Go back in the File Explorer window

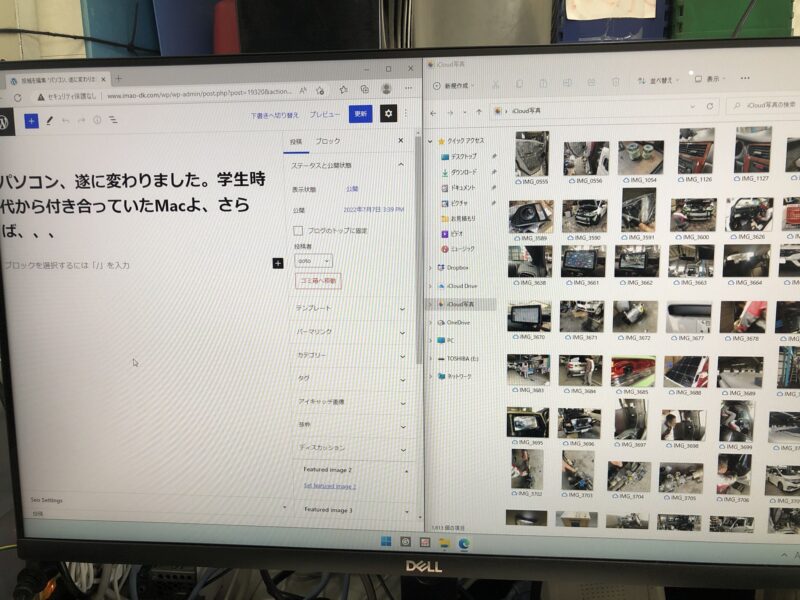point(433,113)
